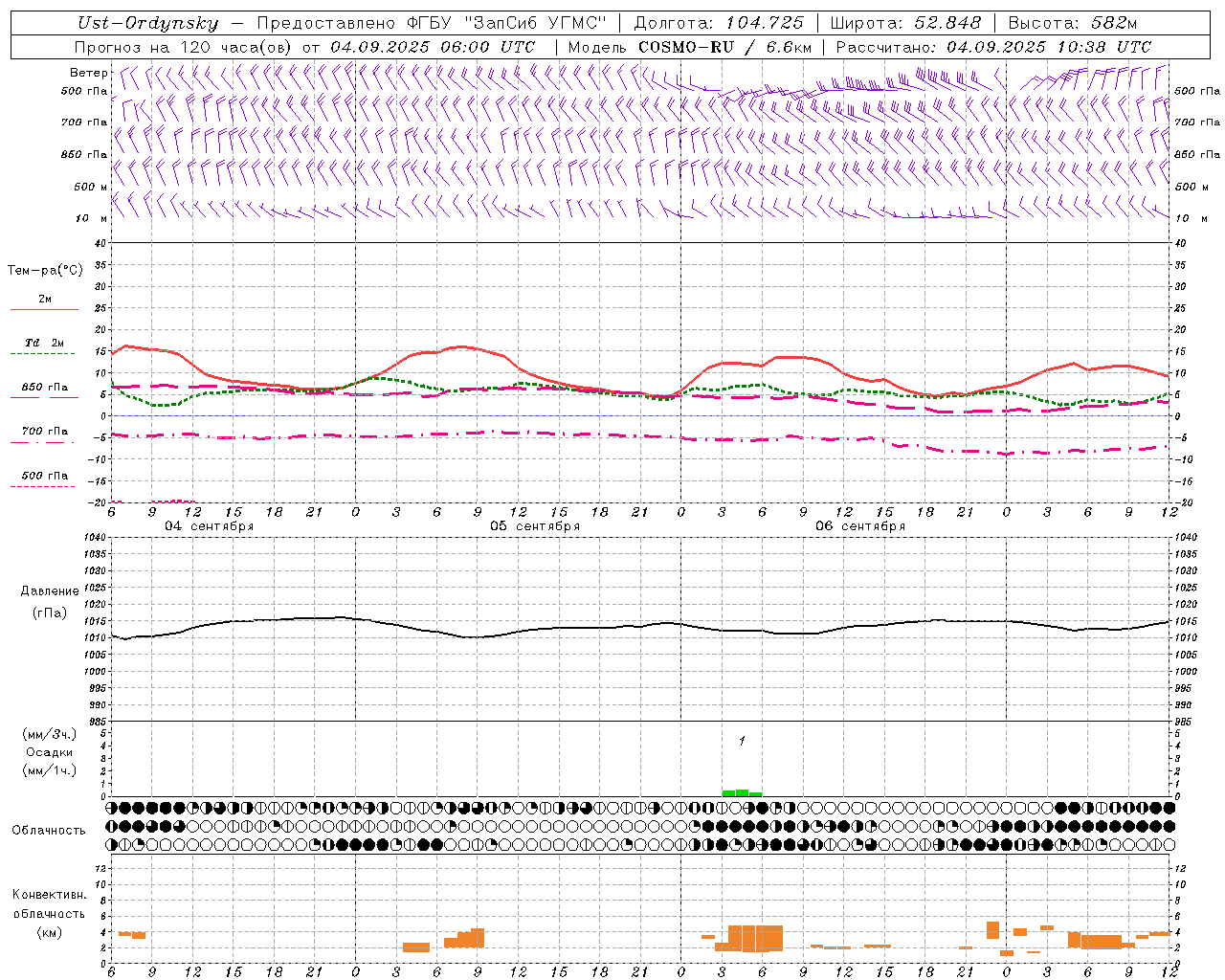Click 'Прогноз на 120 часа(ов)' forecast text
Viewport: 1225px width, 980px height.
pyautogui.click(x=184, y=47)
